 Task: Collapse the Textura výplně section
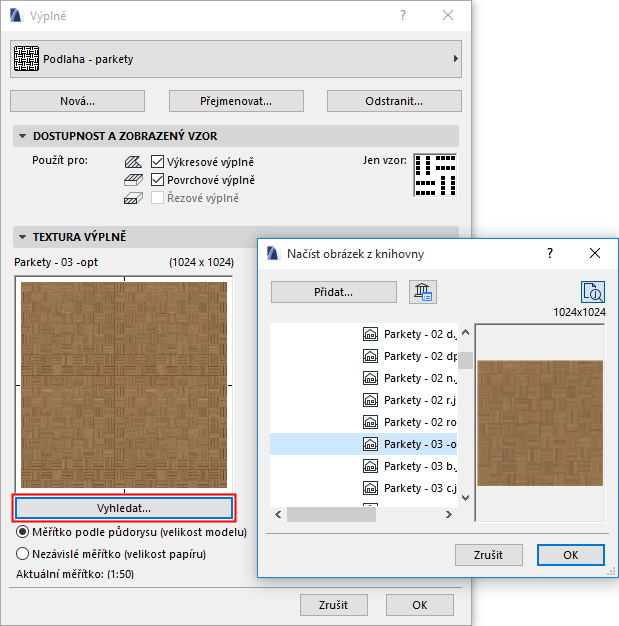pyautogui.click(x=23, y=237)
